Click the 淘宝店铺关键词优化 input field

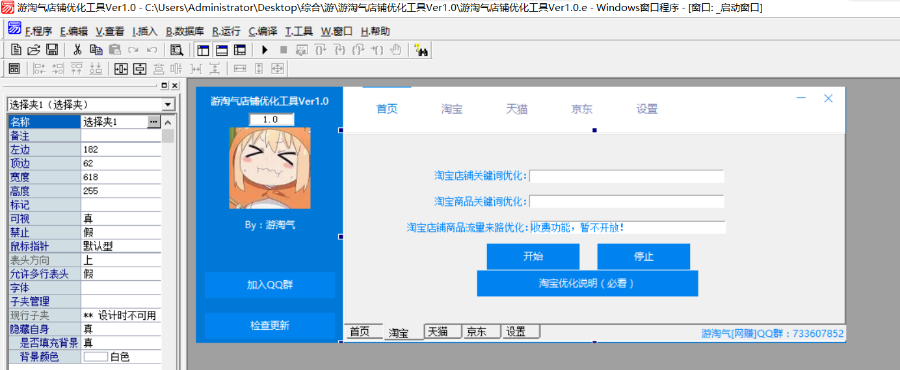point(627,176)
